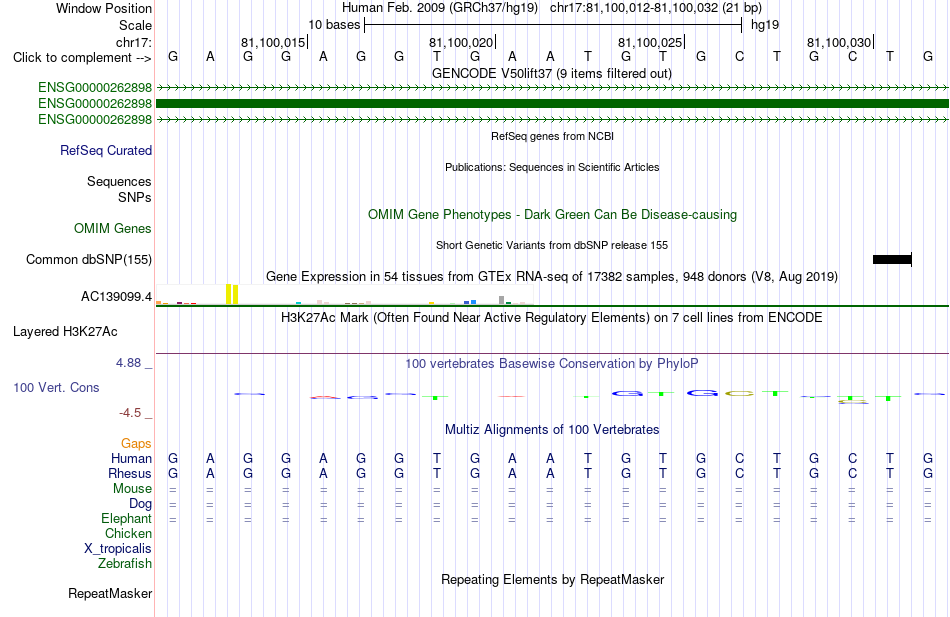This screenshot has height=617, width=950.
Task: Click the solid green GENCODE exon bar
Action: [553, 104]
